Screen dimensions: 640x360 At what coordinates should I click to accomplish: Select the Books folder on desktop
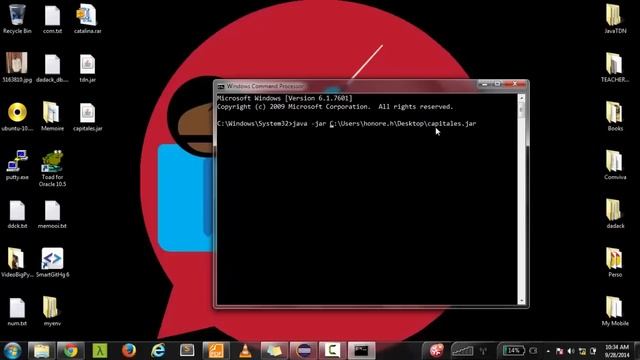coord(615,116)
